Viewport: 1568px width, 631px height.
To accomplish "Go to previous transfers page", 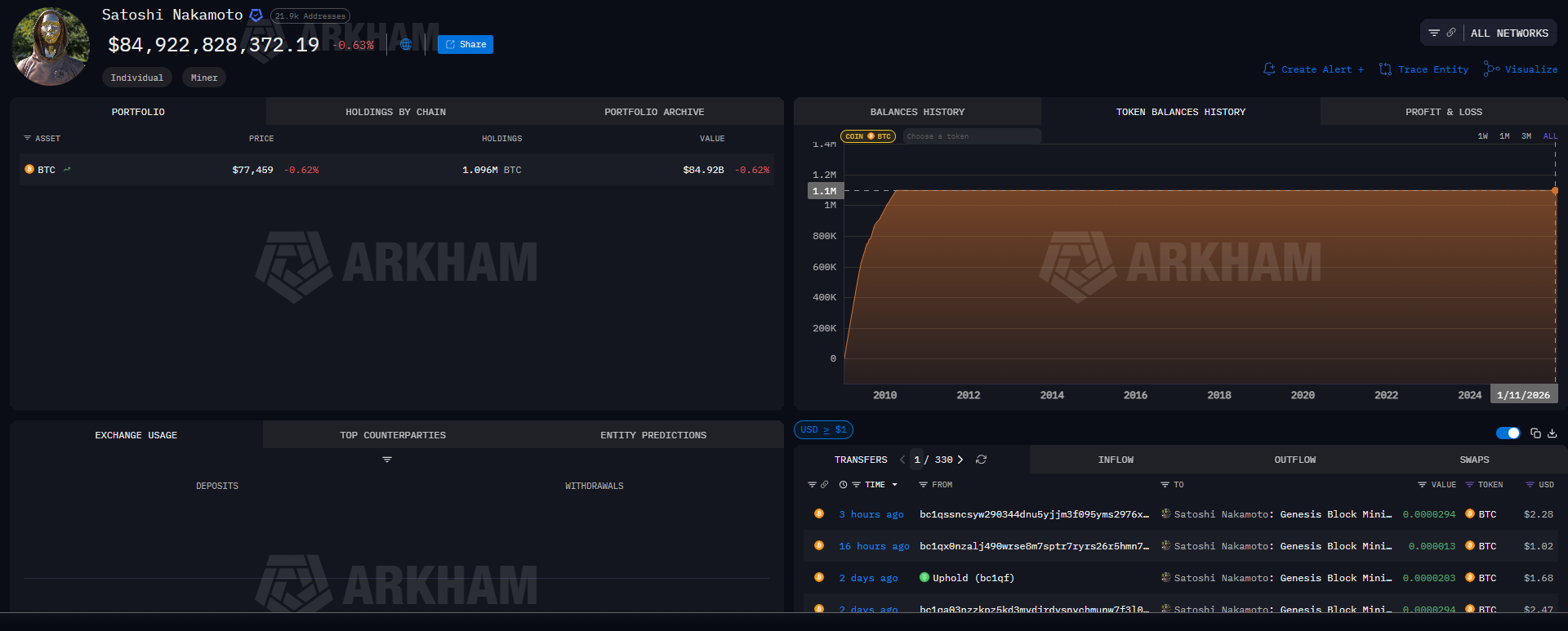I will point(902,460).
